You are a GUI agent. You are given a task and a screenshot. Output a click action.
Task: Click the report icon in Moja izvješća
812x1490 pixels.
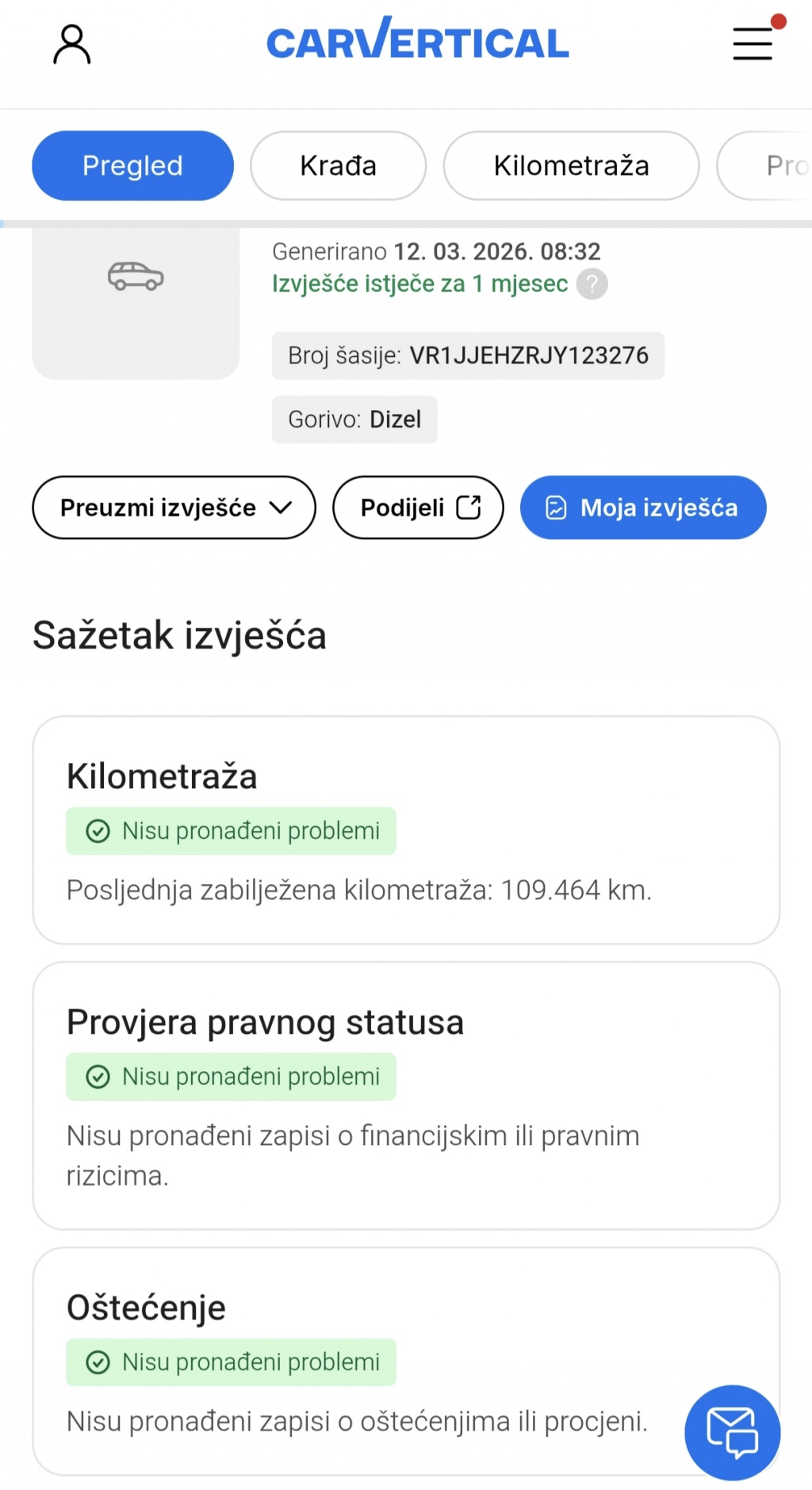(x=557, y=508)
